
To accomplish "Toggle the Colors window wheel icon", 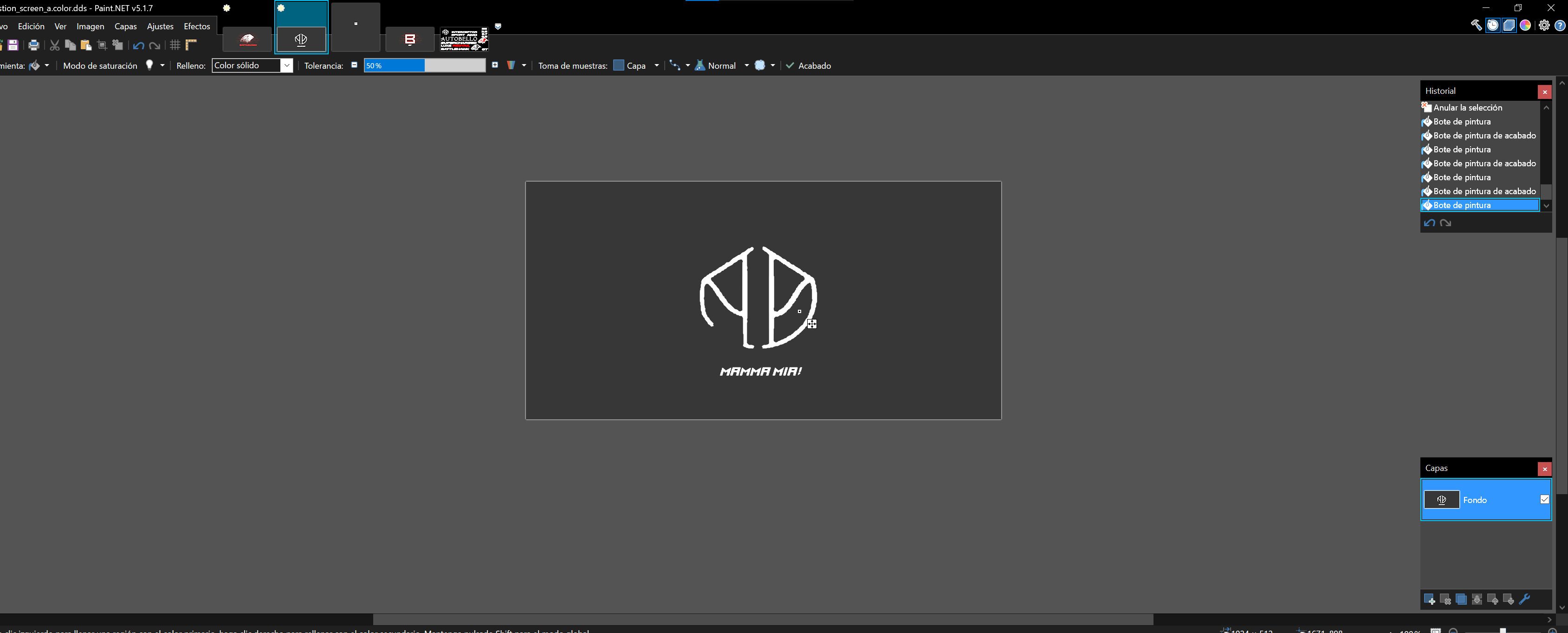I will [1525, 25].
